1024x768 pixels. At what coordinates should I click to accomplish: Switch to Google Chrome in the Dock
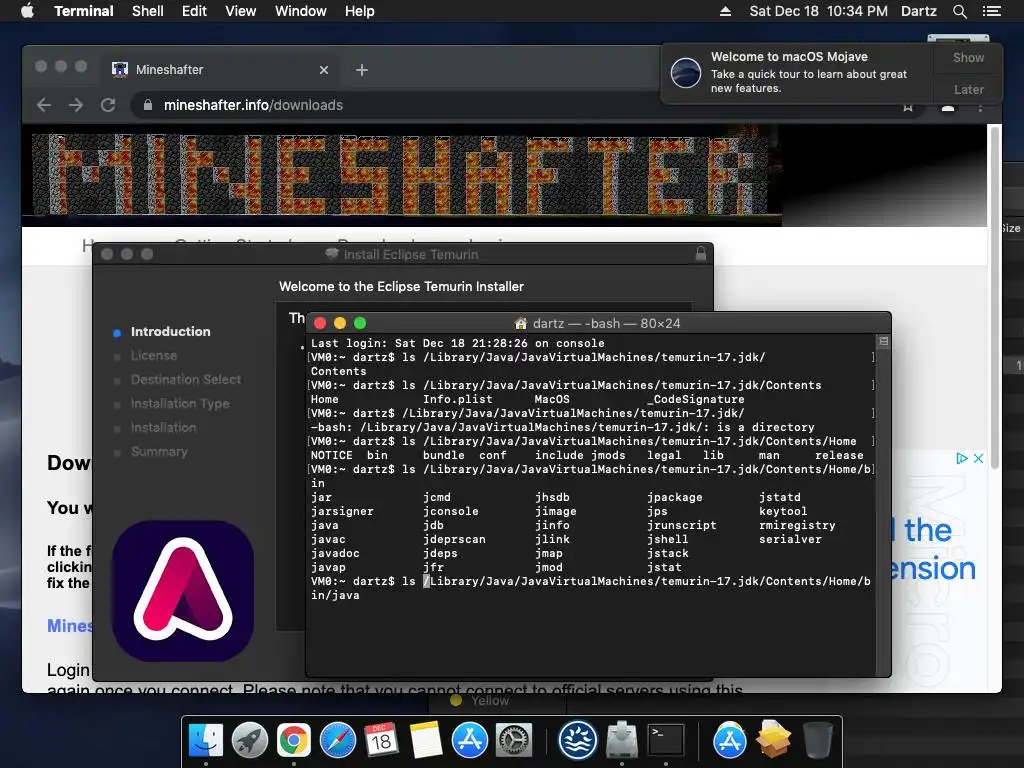coord(293,741)
